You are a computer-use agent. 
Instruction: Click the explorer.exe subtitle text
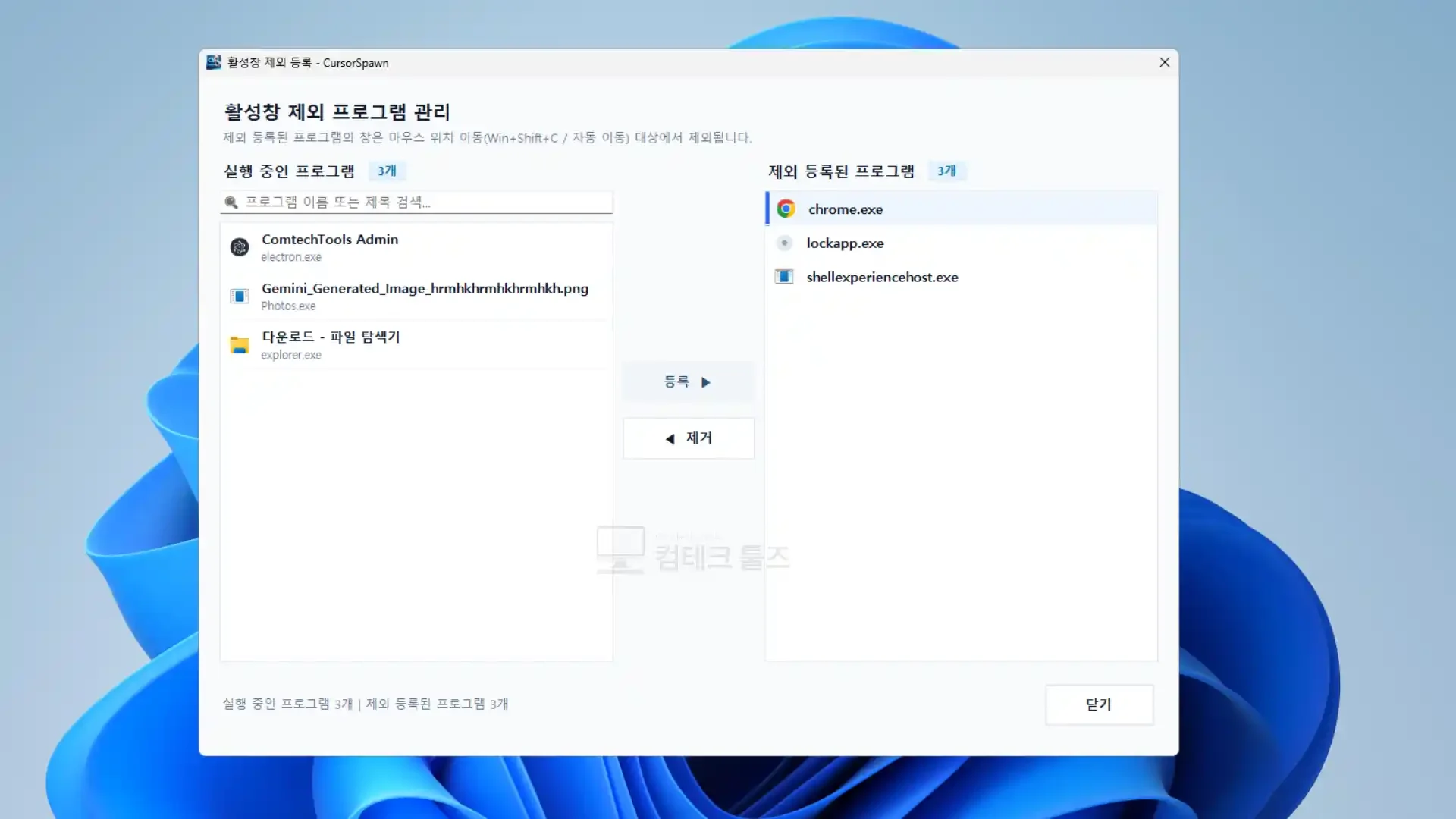point(291,355)
